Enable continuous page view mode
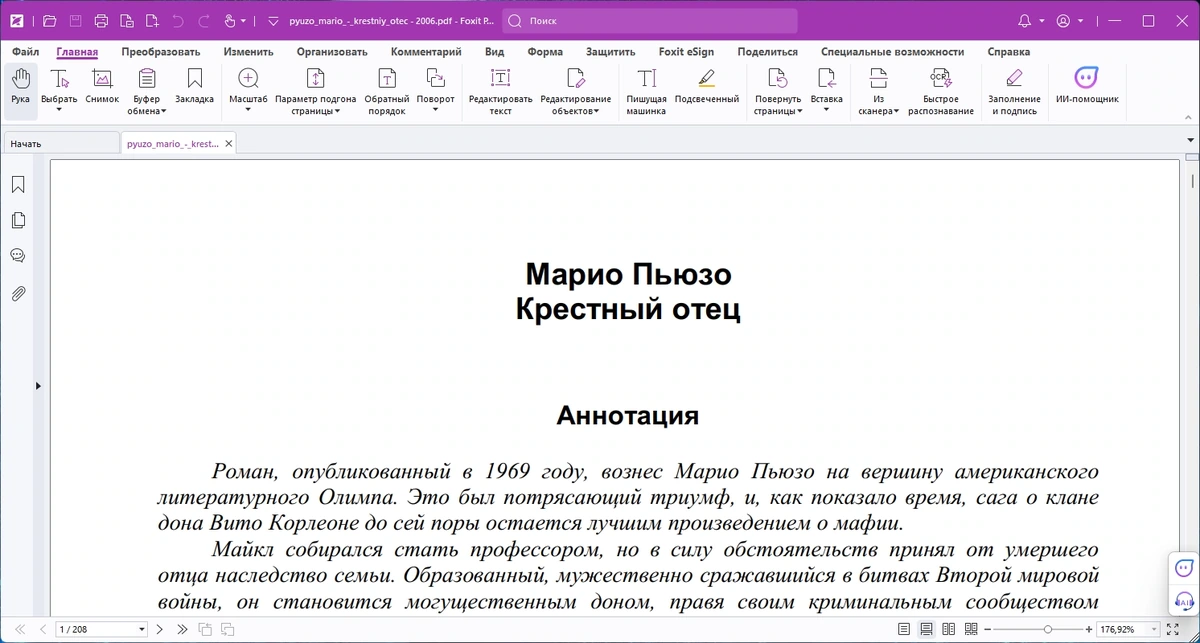This screenshot has height=643, width=1200. pyautogui.click(x=926, y=630)
